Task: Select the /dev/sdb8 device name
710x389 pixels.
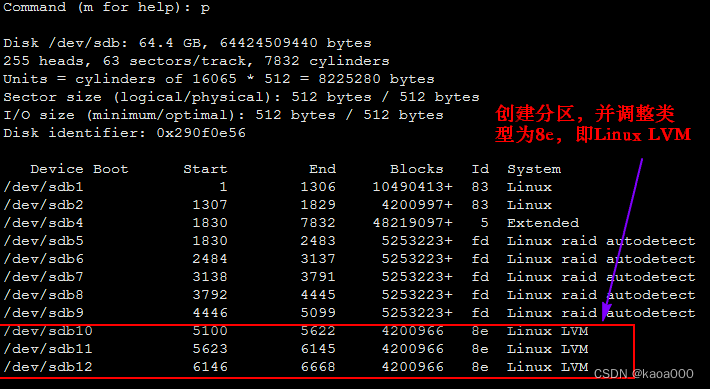Action: tap(43, 295)
